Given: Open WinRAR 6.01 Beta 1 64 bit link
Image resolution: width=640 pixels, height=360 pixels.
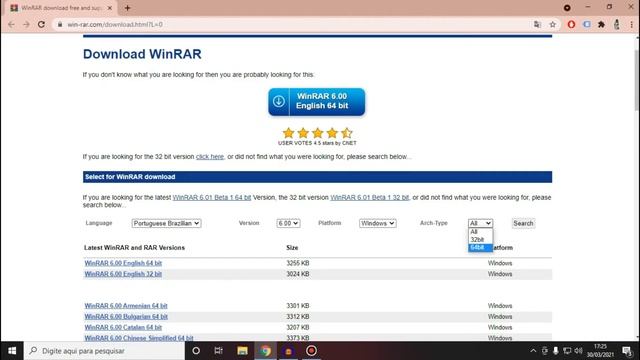Looking at the screenshot, I should tap(211, 198).
